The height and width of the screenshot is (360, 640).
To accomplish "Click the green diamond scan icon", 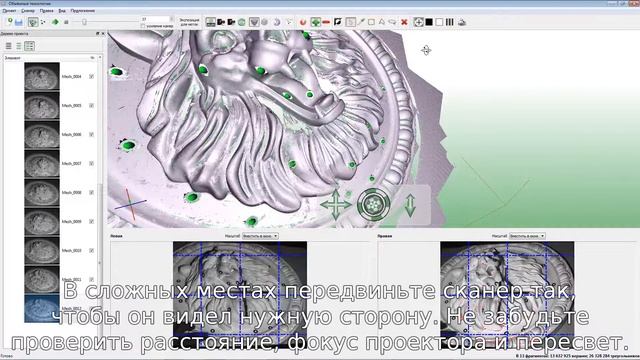I will click(55, 22).
